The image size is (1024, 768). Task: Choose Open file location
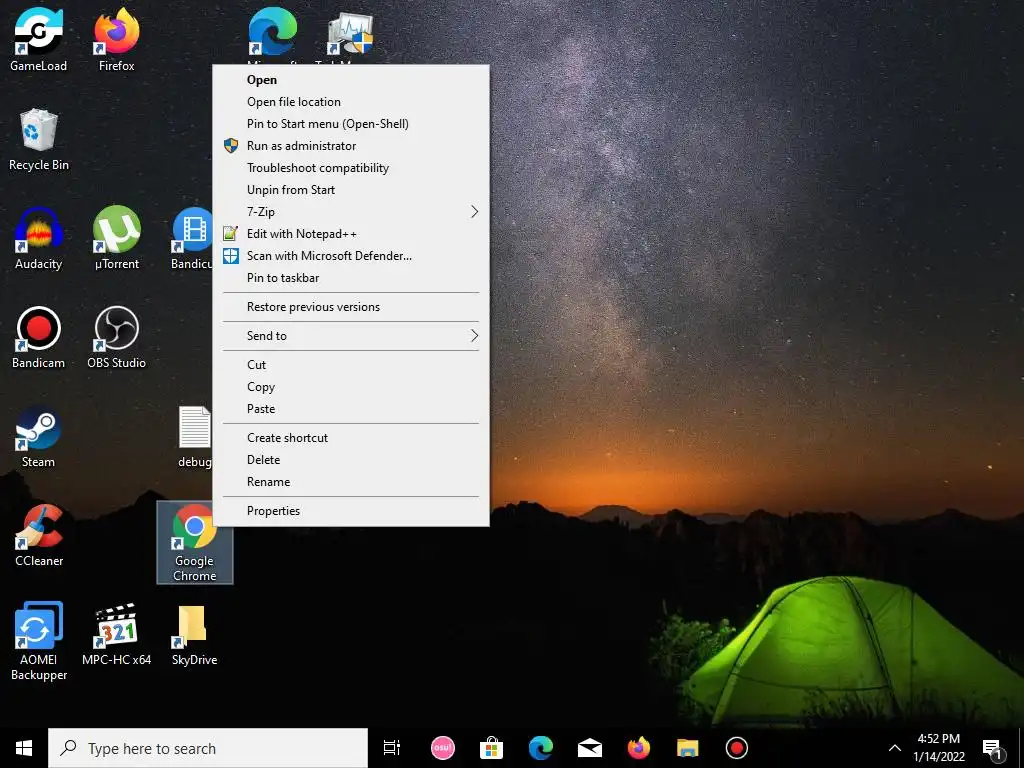351,102
